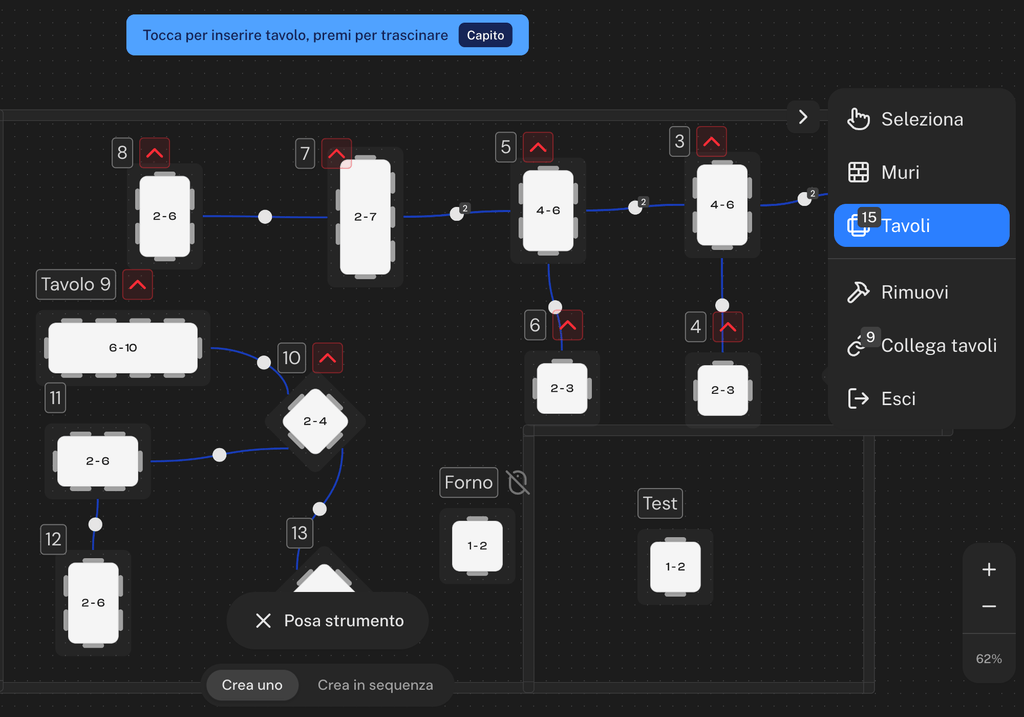
Task: Click the red chevron next to table 10
Action: click(327, 358)
